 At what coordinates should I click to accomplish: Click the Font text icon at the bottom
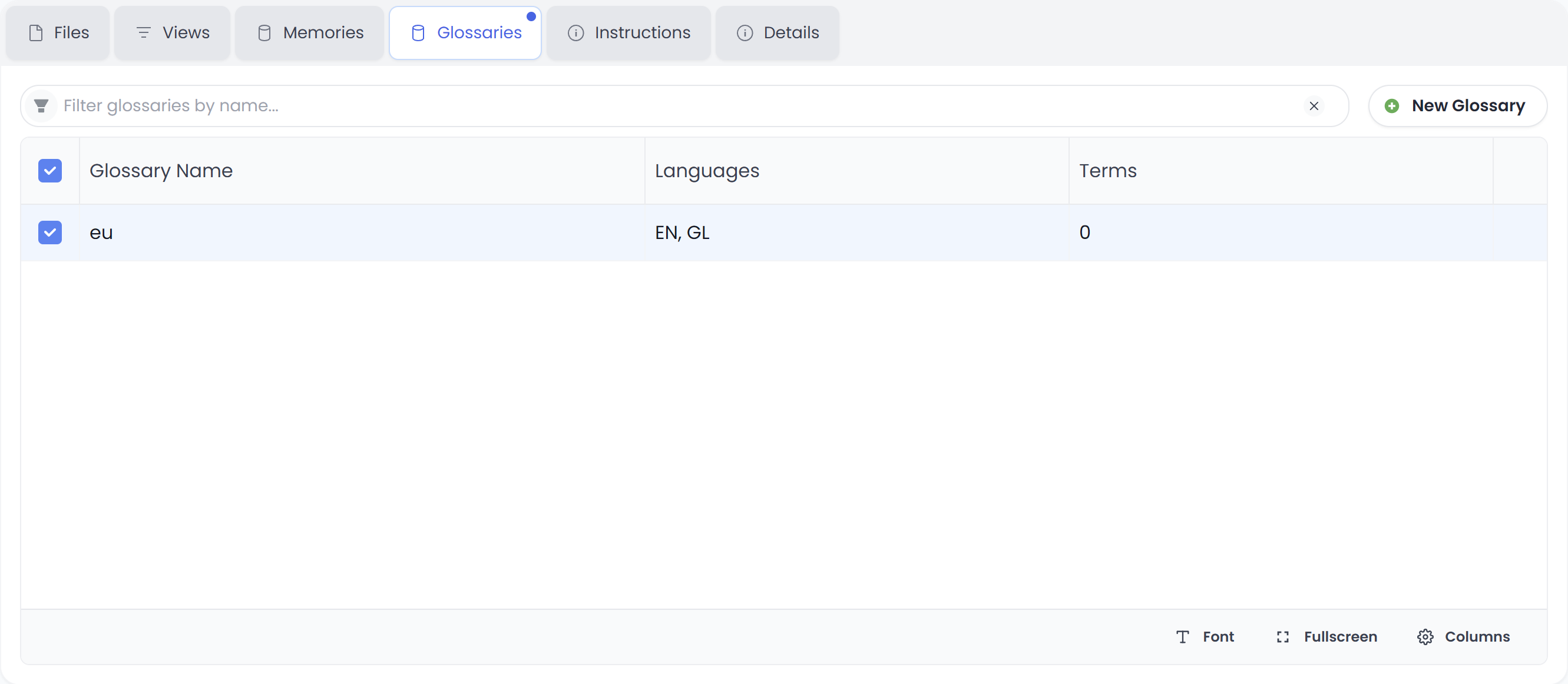pyautogui.click(x=1182, y=636)
